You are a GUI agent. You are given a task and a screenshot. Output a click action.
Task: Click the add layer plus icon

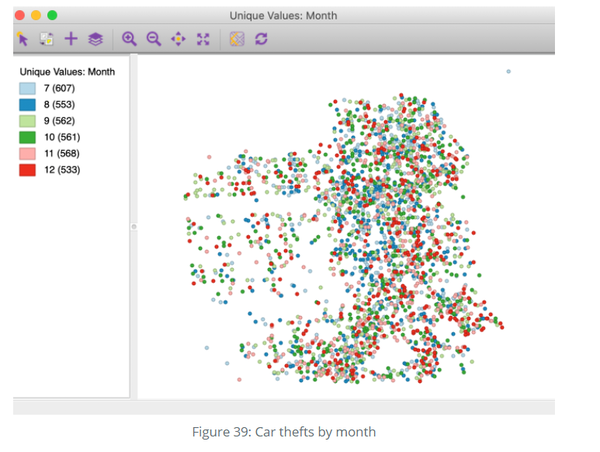click(x=71, y=39)
